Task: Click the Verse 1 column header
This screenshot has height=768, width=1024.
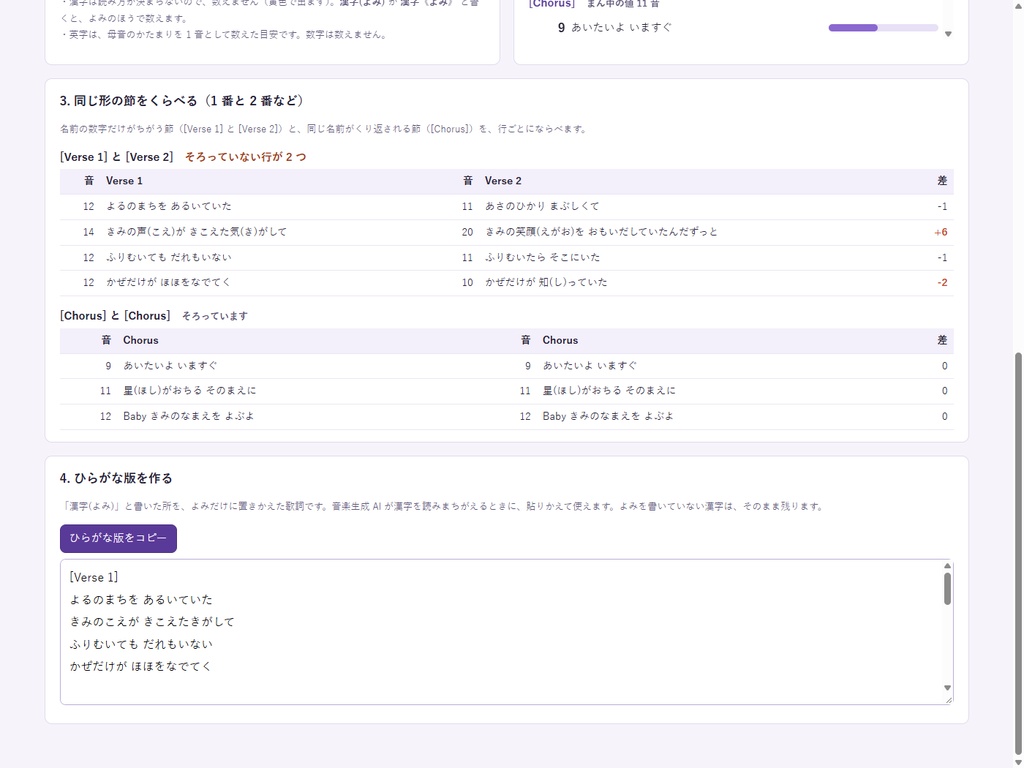Action: point(124,181)
